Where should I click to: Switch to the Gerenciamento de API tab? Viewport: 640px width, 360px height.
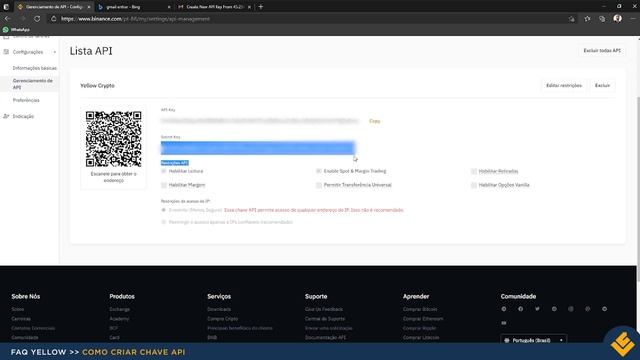(53, 7)
